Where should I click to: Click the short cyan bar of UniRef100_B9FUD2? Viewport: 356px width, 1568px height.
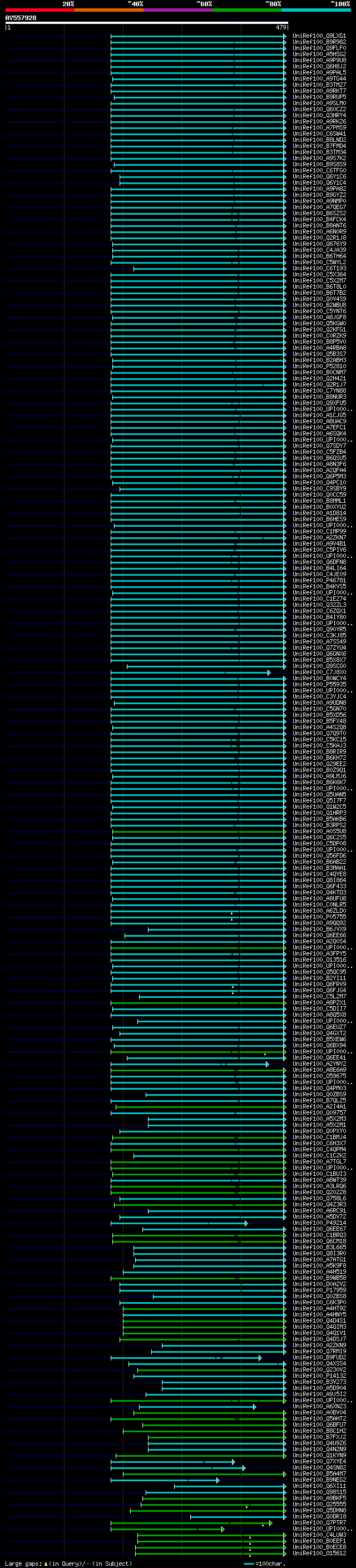coord(186,1358)
